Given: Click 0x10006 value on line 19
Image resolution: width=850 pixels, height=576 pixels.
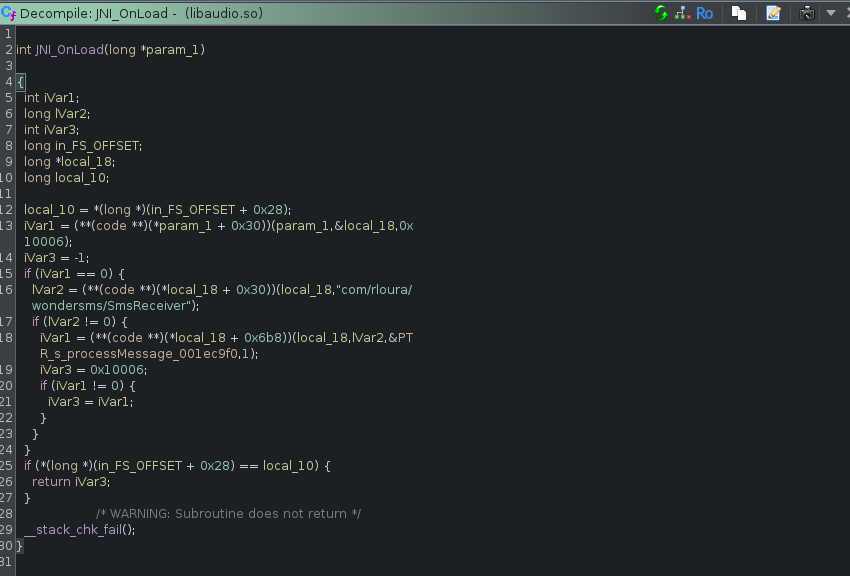Looking at the screenshot, I should (x=117, y=370).
